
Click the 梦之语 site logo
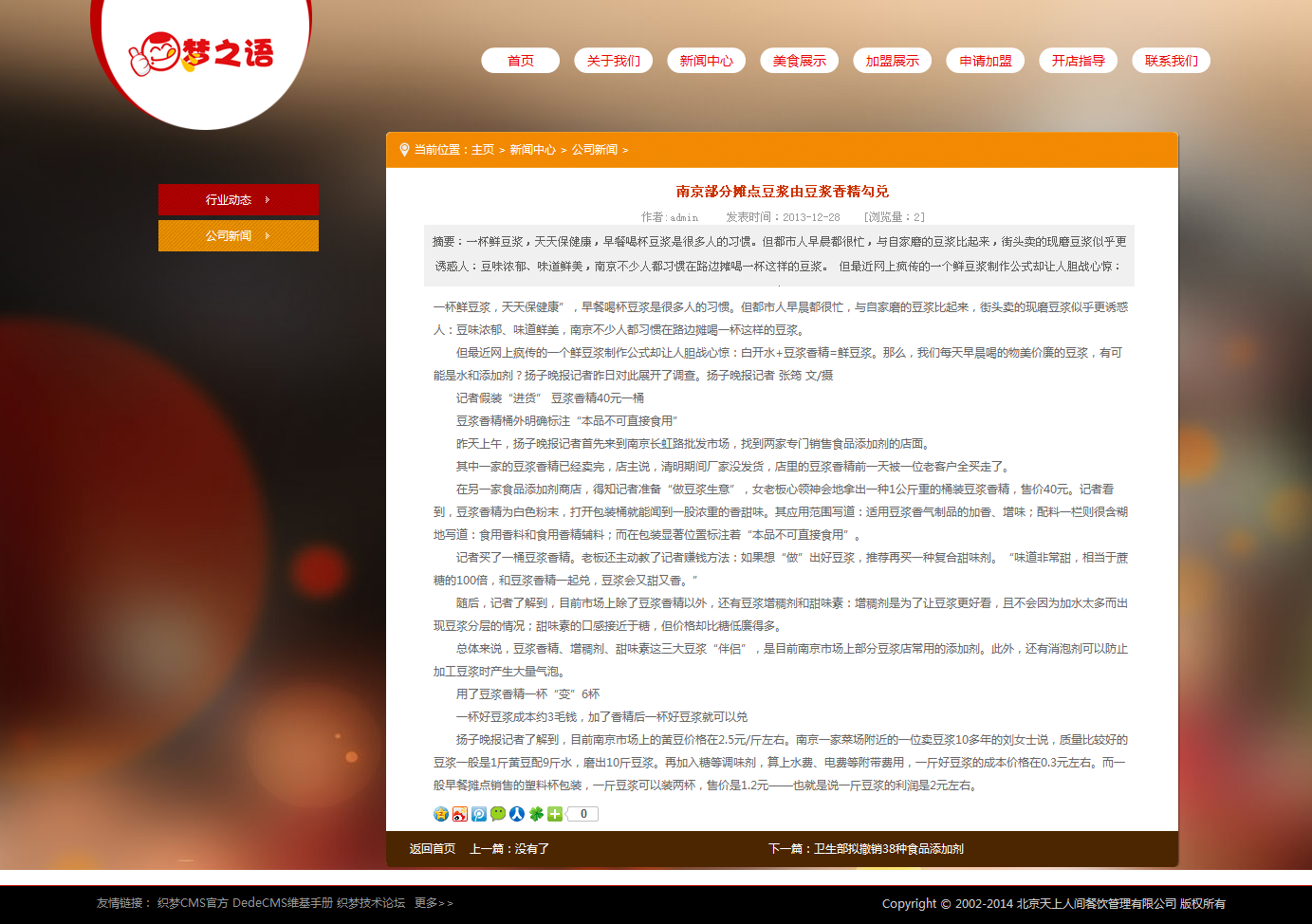tap(201, 55)
